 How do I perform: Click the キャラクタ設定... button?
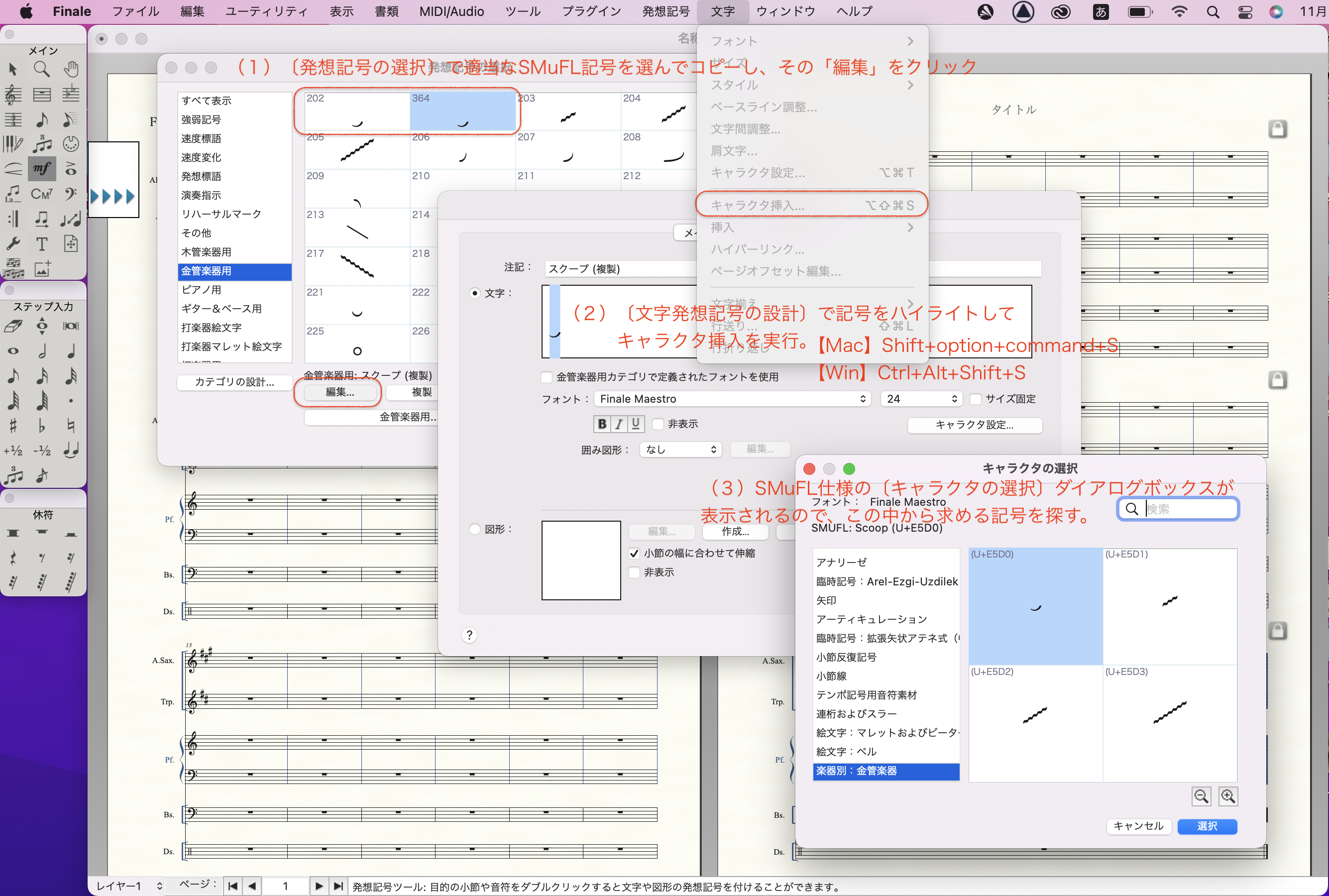click(x=974, y=425)
